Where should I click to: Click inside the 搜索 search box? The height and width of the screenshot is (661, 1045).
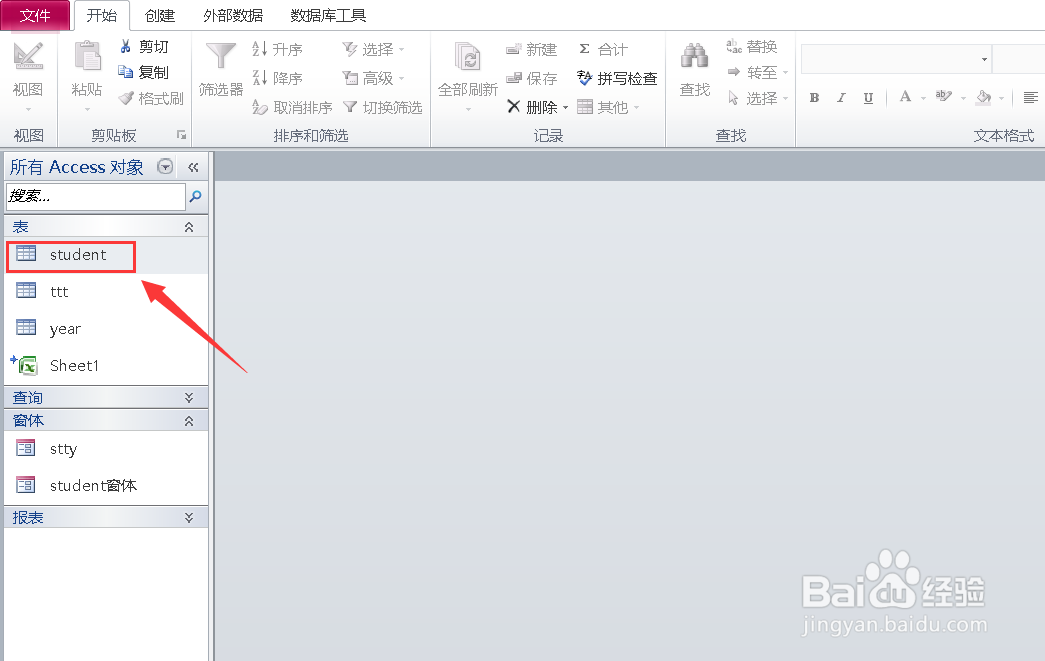click(x=95, y=196)
